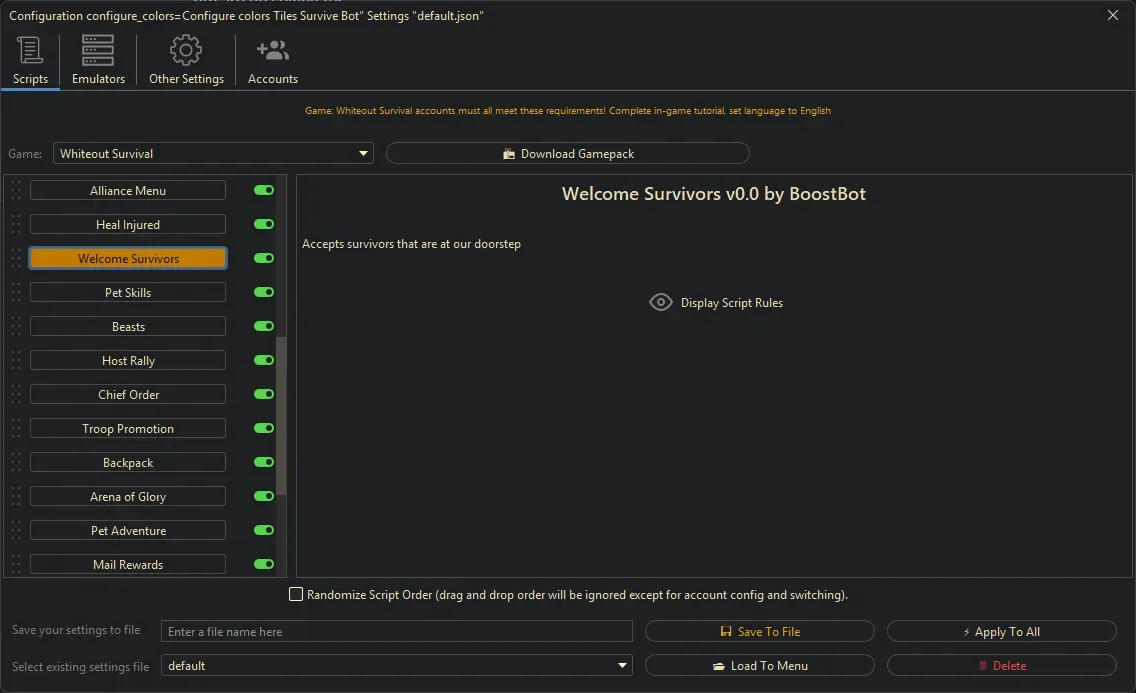Toggle the Arena of Glory script switch
1136x693 pixels.
[x=264, y=496]
